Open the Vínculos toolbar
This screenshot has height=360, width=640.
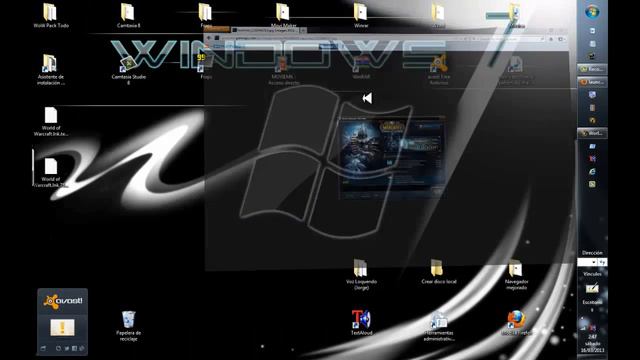592,274
